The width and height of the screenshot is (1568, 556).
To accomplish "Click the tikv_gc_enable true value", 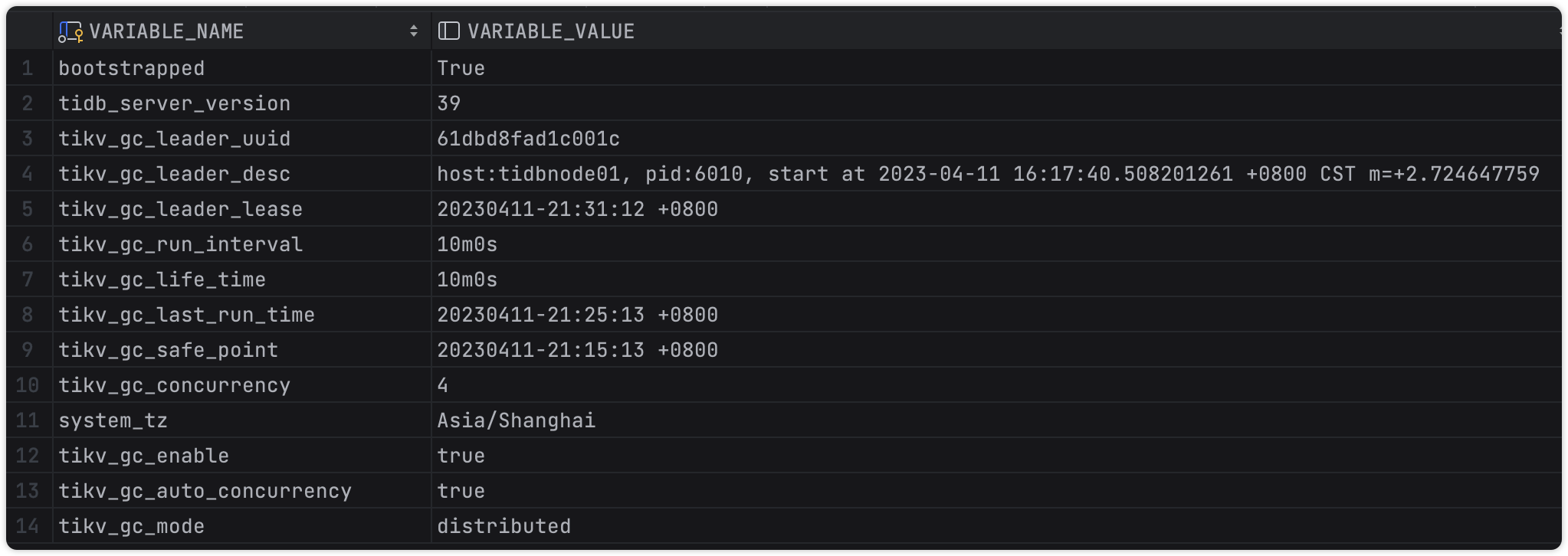I will tap(461, 456).
